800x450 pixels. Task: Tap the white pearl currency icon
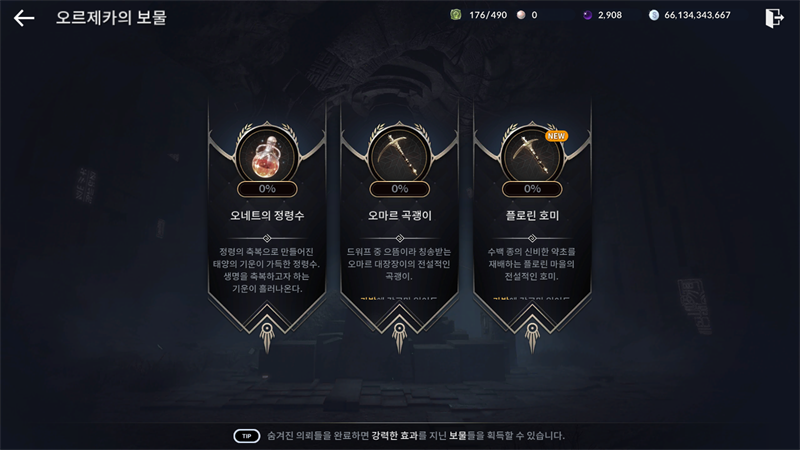(521, 15)
